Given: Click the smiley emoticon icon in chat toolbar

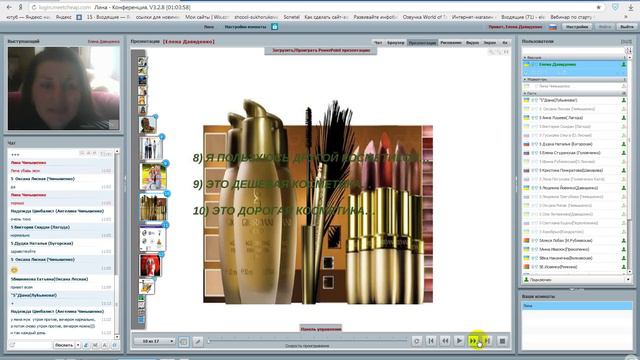Looking at the screenshot, I should [114, 345].
